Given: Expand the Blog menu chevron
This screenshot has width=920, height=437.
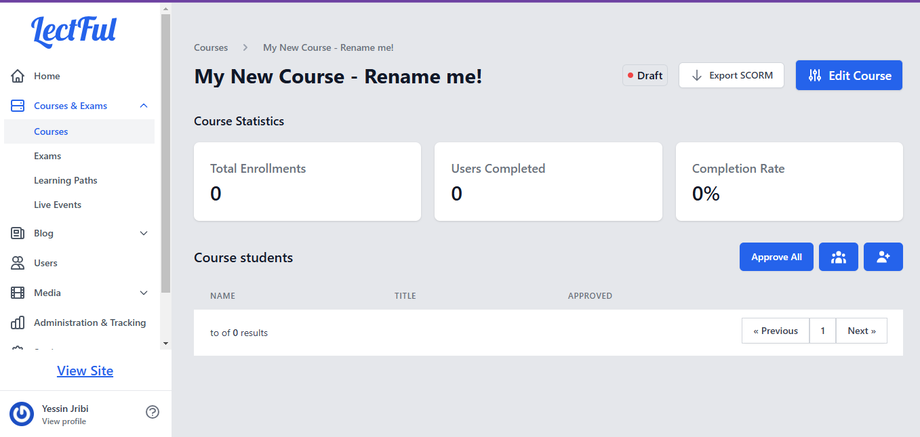Looking at the screenshot, I should pos(144,233).
